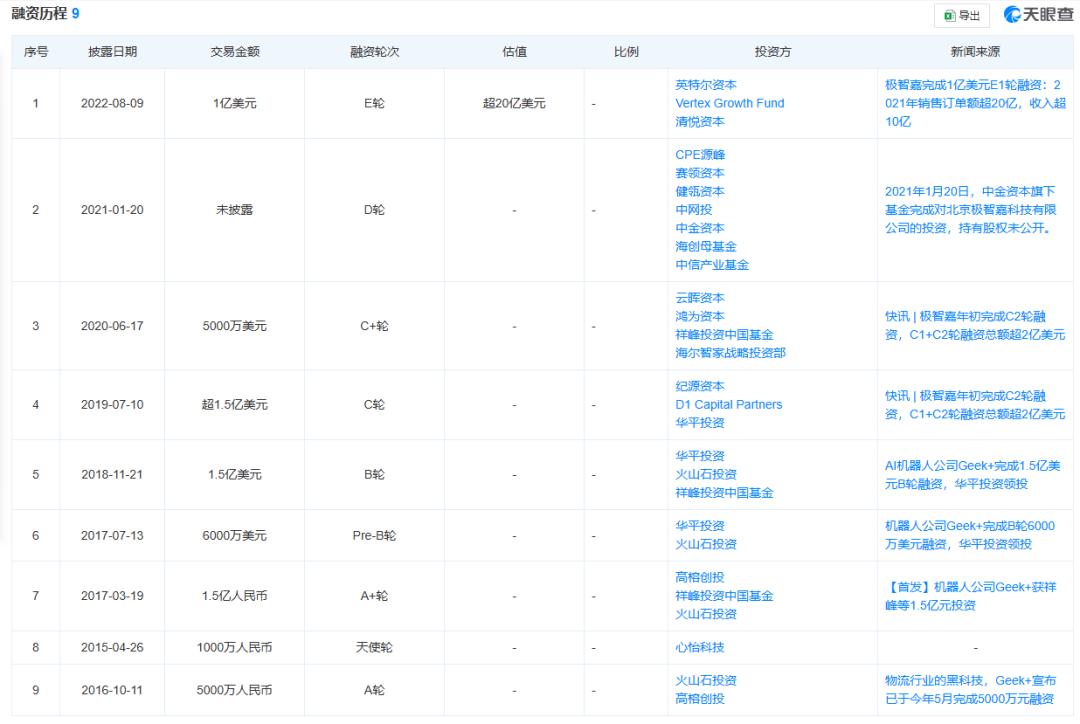Open 华平投资 in the Pre-B轮 row
The height and width of the screenshot is (724, 1080).
(x=699, y=526)
